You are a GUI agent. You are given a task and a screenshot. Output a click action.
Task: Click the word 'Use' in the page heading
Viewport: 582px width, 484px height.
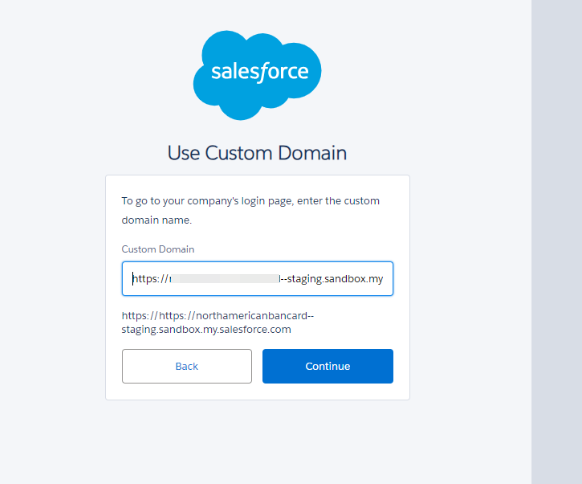tap(184, 153)
